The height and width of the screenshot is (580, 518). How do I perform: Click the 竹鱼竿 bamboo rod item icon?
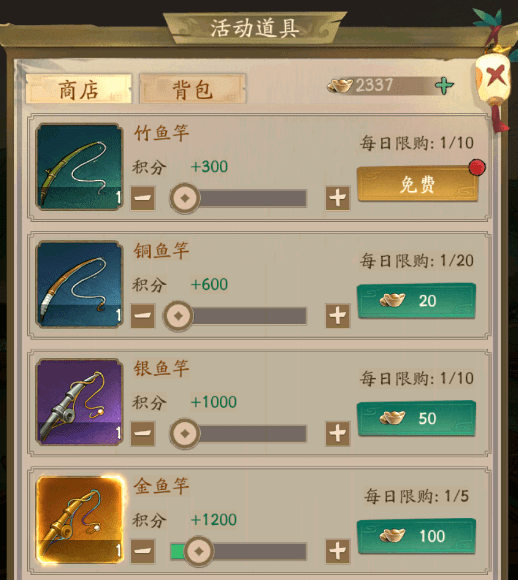[79, 167]
